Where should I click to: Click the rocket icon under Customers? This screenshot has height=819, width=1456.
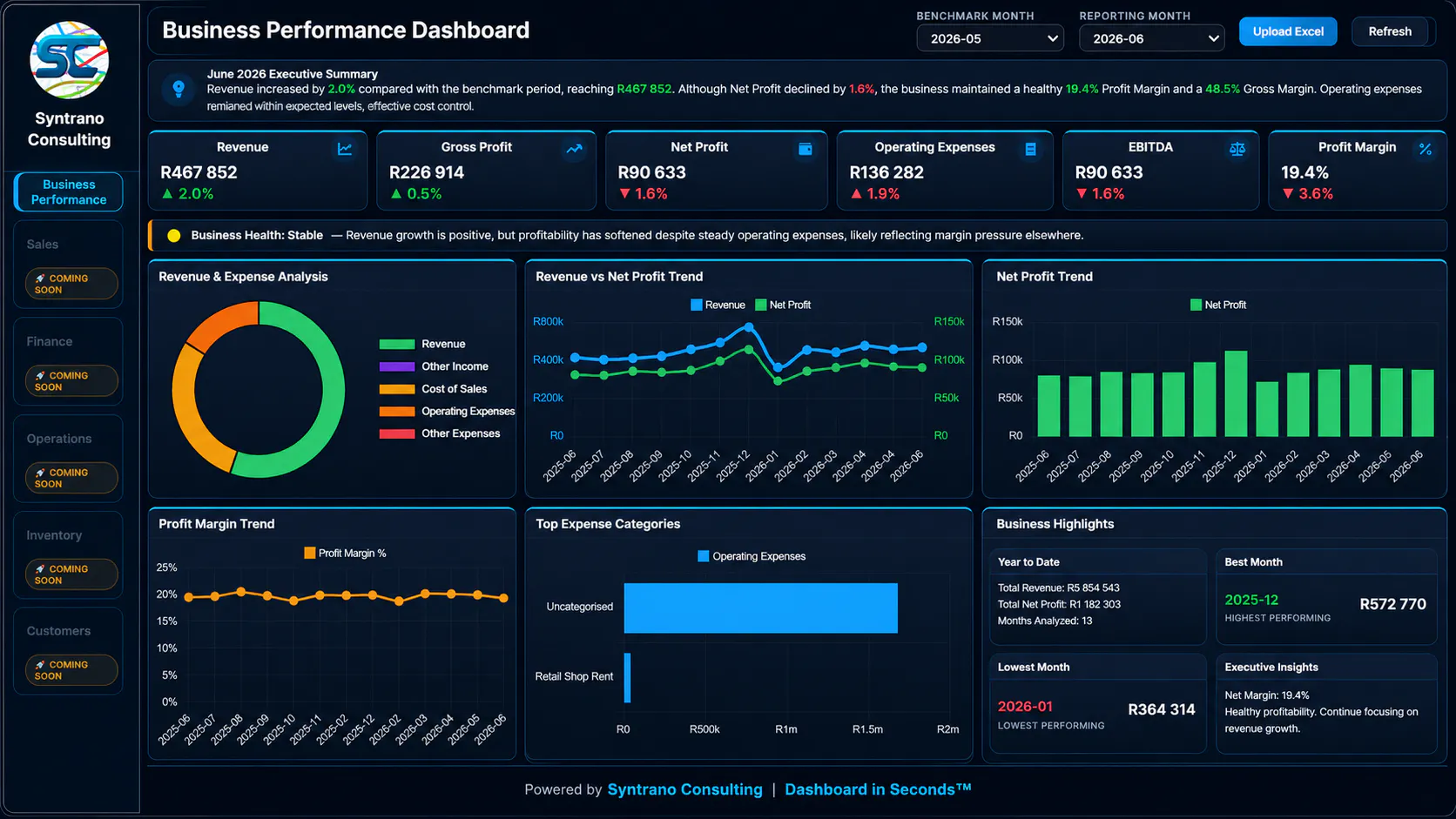click(x=40, y=664)
